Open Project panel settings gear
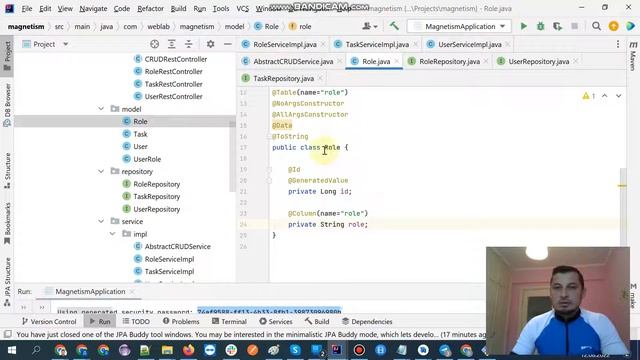 click(210, 44)
